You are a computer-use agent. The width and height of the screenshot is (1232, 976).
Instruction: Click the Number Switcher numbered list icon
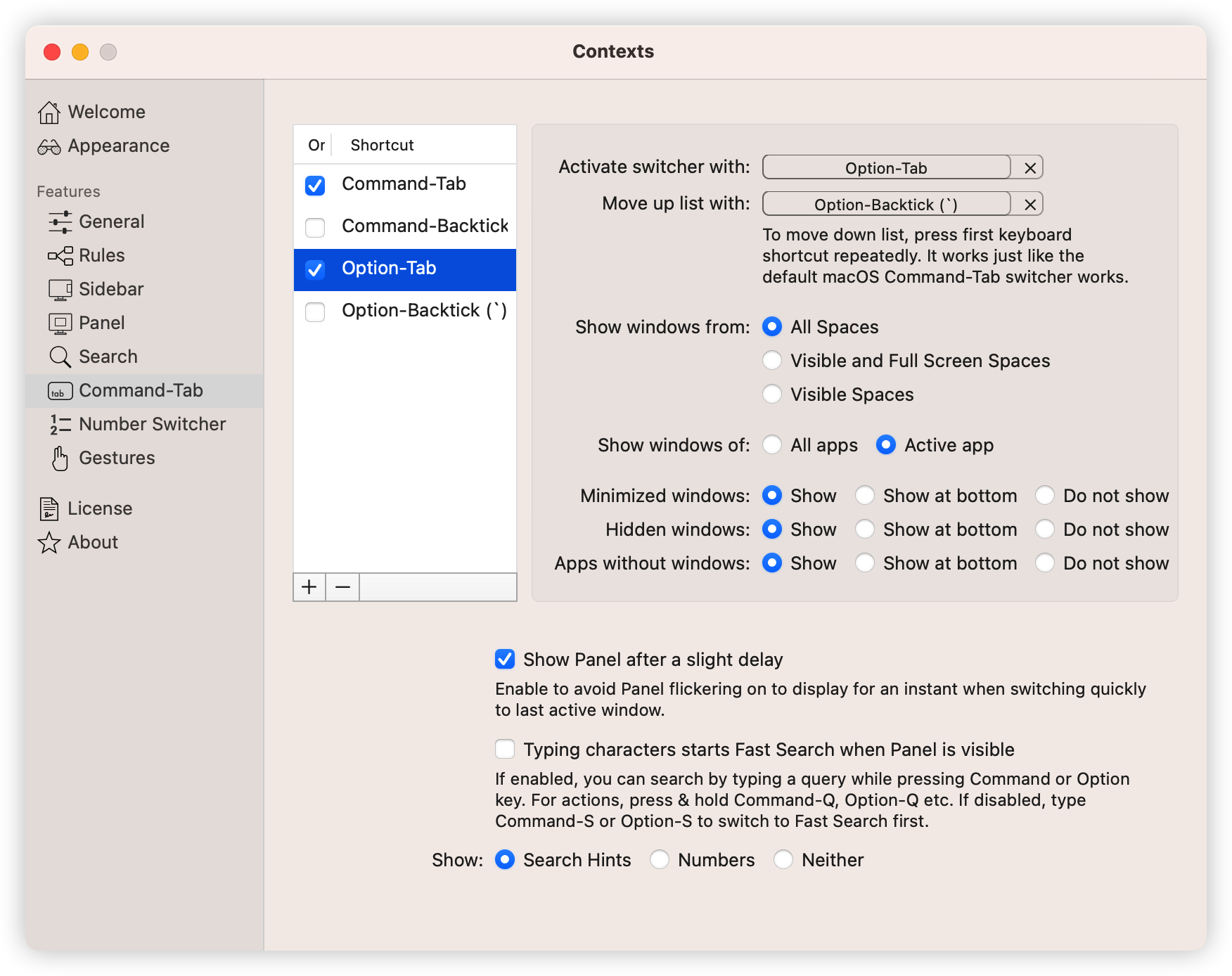(60, 424)
